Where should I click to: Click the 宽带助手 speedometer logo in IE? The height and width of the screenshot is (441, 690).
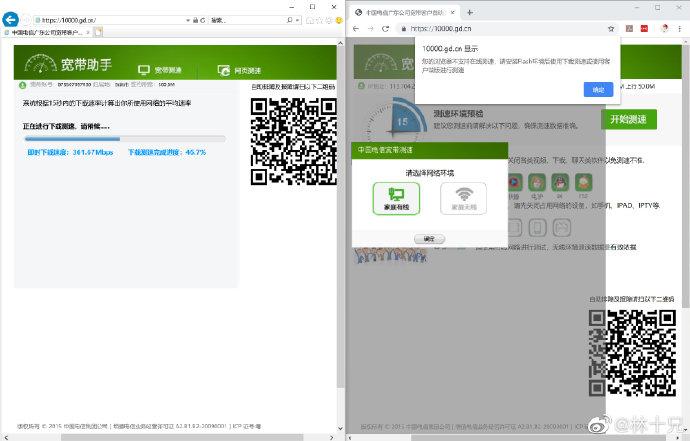[x=40, y=63]
